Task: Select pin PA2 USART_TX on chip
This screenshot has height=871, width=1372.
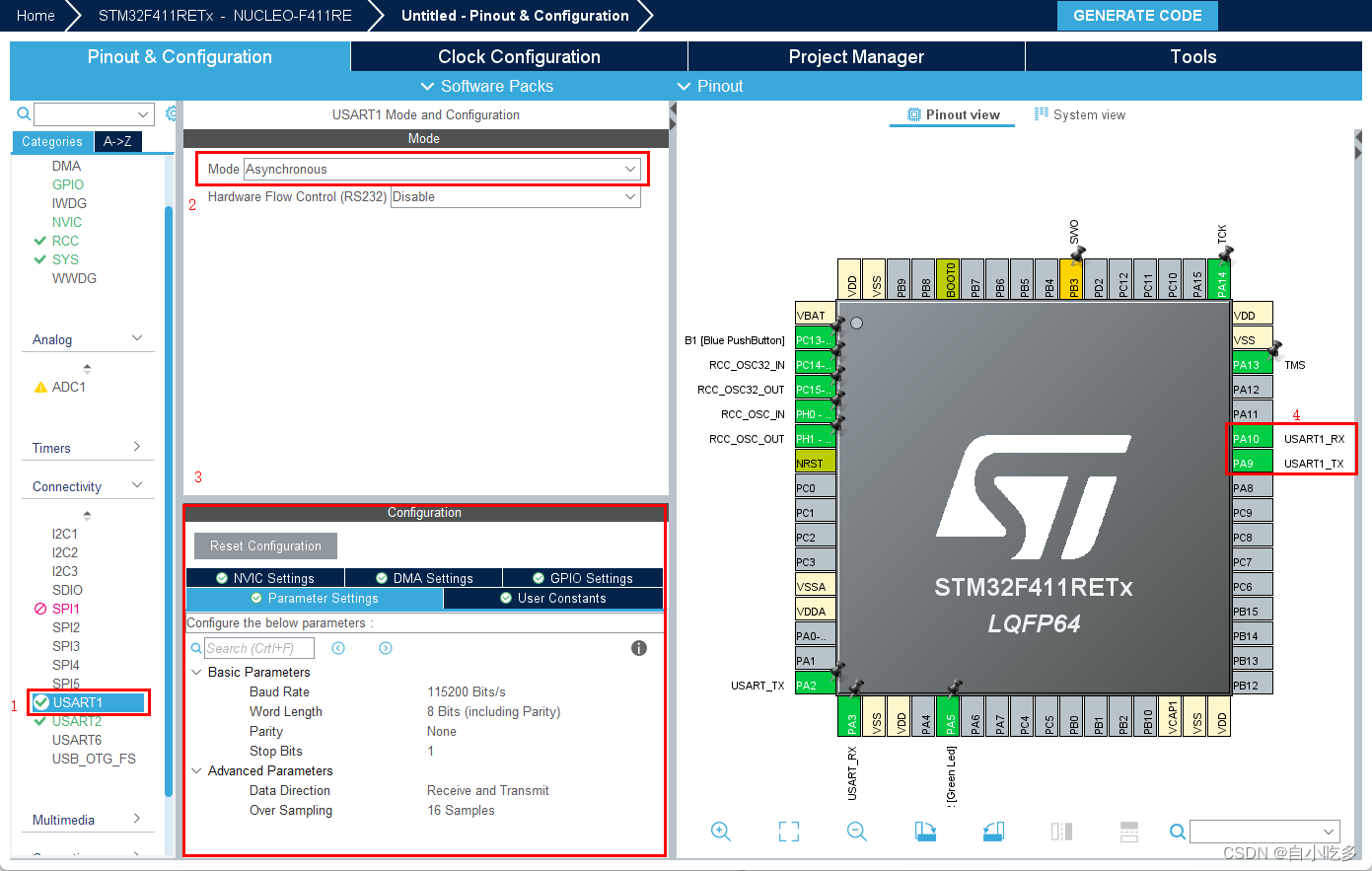Action: click(816, 685)
